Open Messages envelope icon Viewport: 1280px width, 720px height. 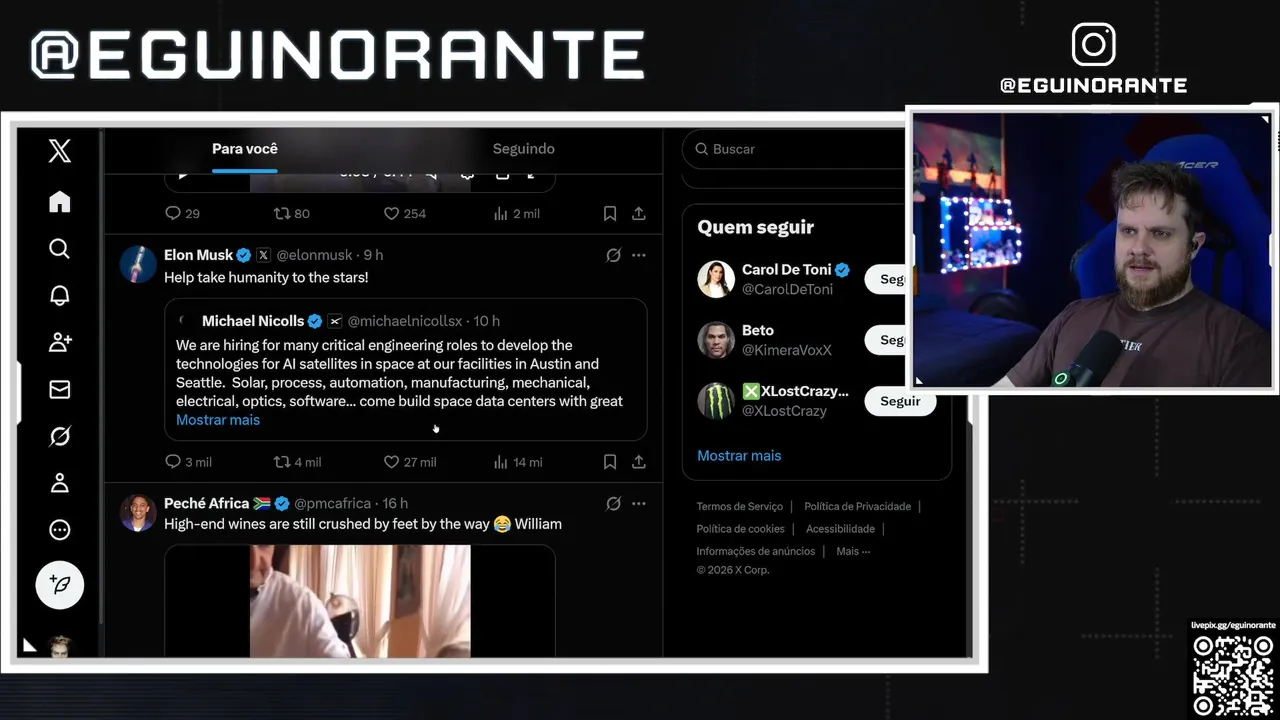pyautogui.click(x=59, y=389)
